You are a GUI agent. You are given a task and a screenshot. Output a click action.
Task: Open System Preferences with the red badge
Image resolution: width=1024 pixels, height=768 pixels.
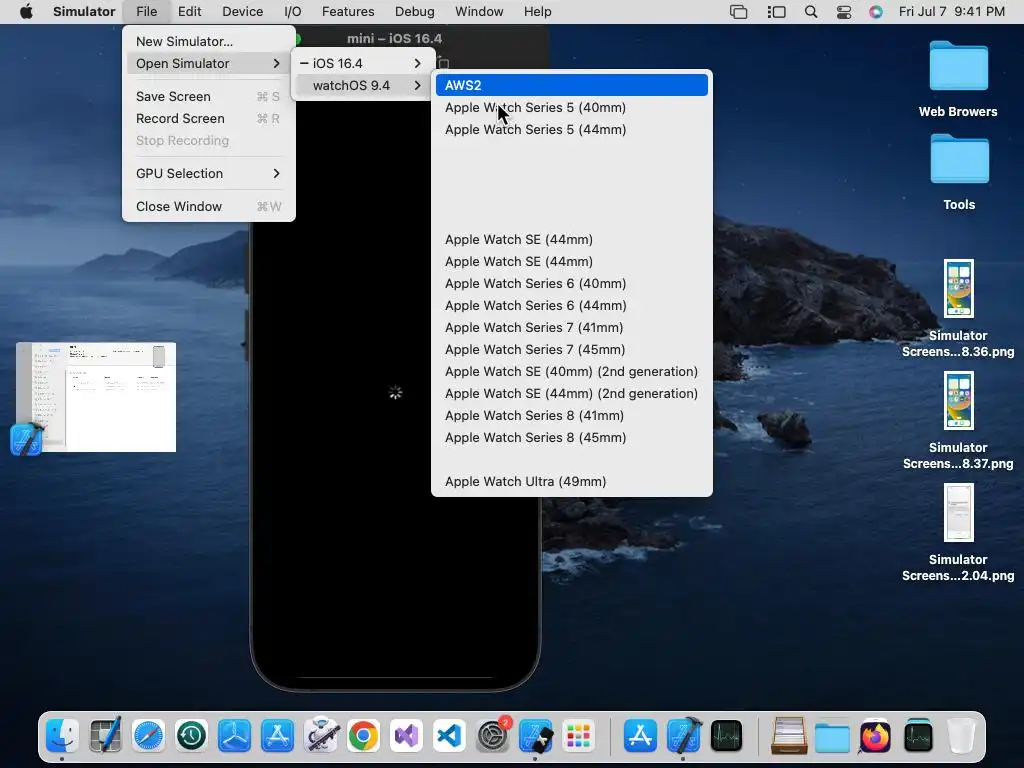(493, 736)
